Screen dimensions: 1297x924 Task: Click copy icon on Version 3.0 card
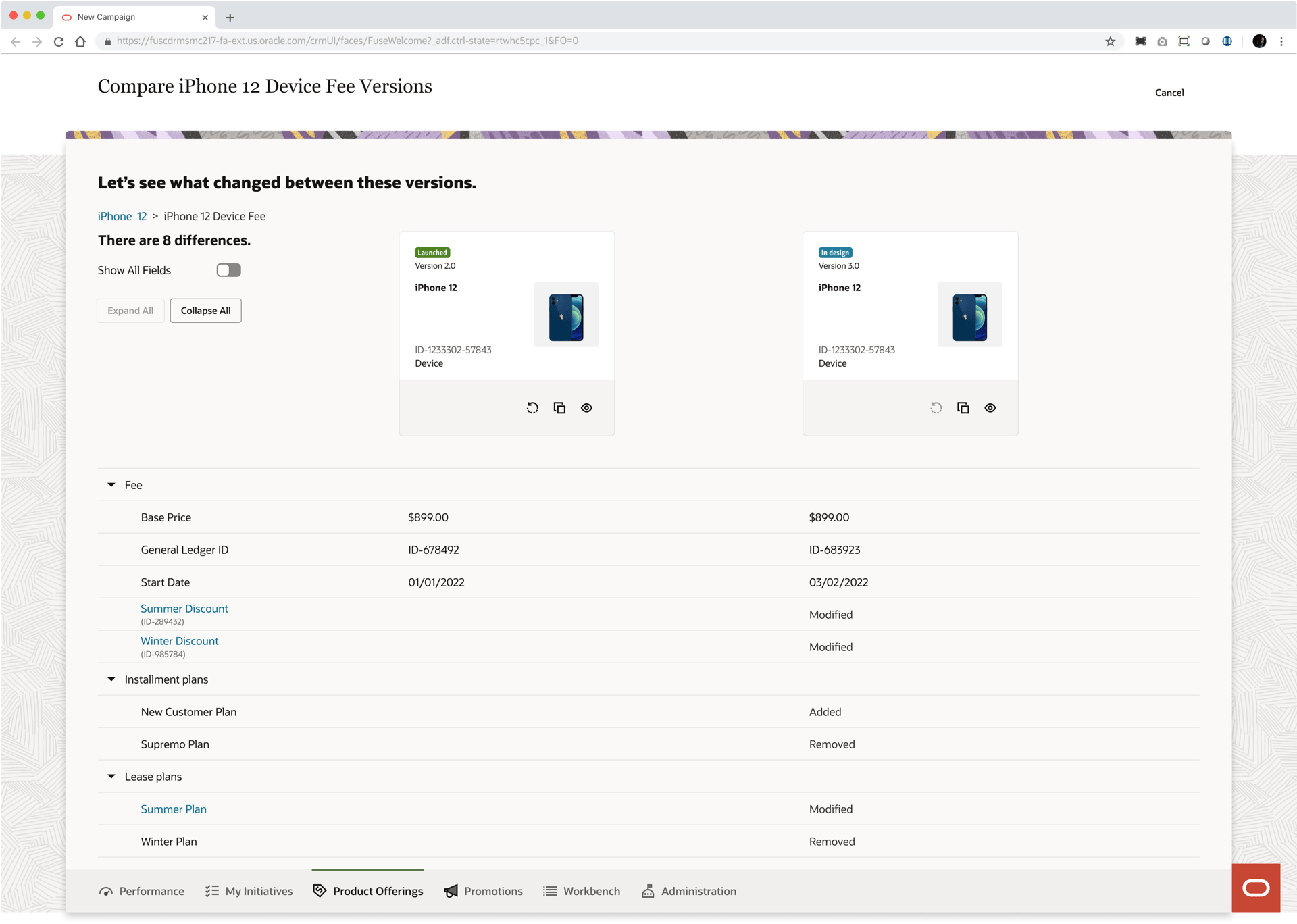tap(963, 408)
